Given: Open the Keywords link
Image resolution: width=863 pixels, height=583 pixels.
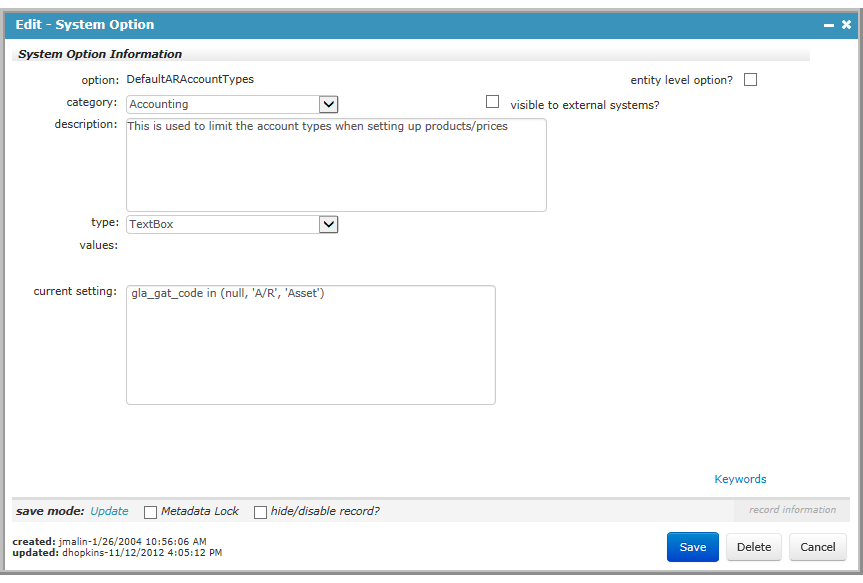Looking at the screenshot, I should click(x=740, y=479).
